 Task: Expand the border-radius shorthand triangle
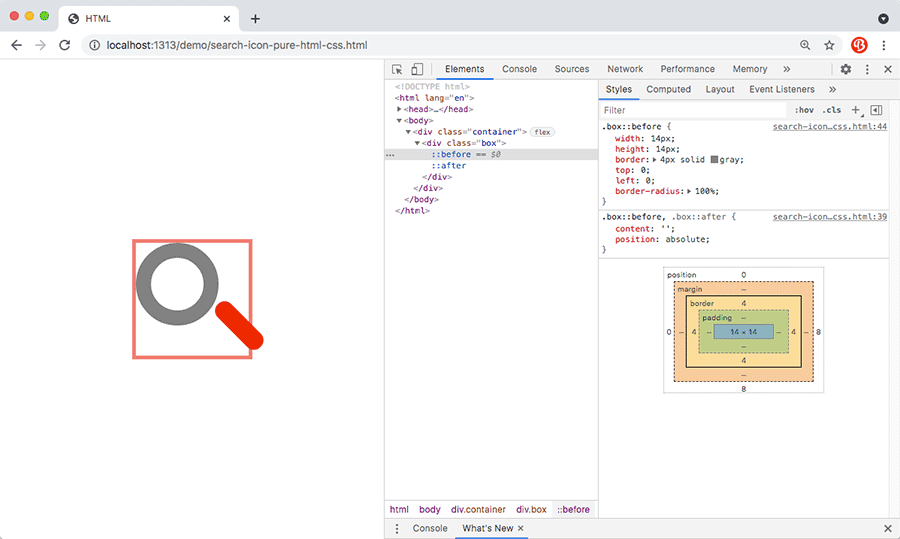click(689, 192)
